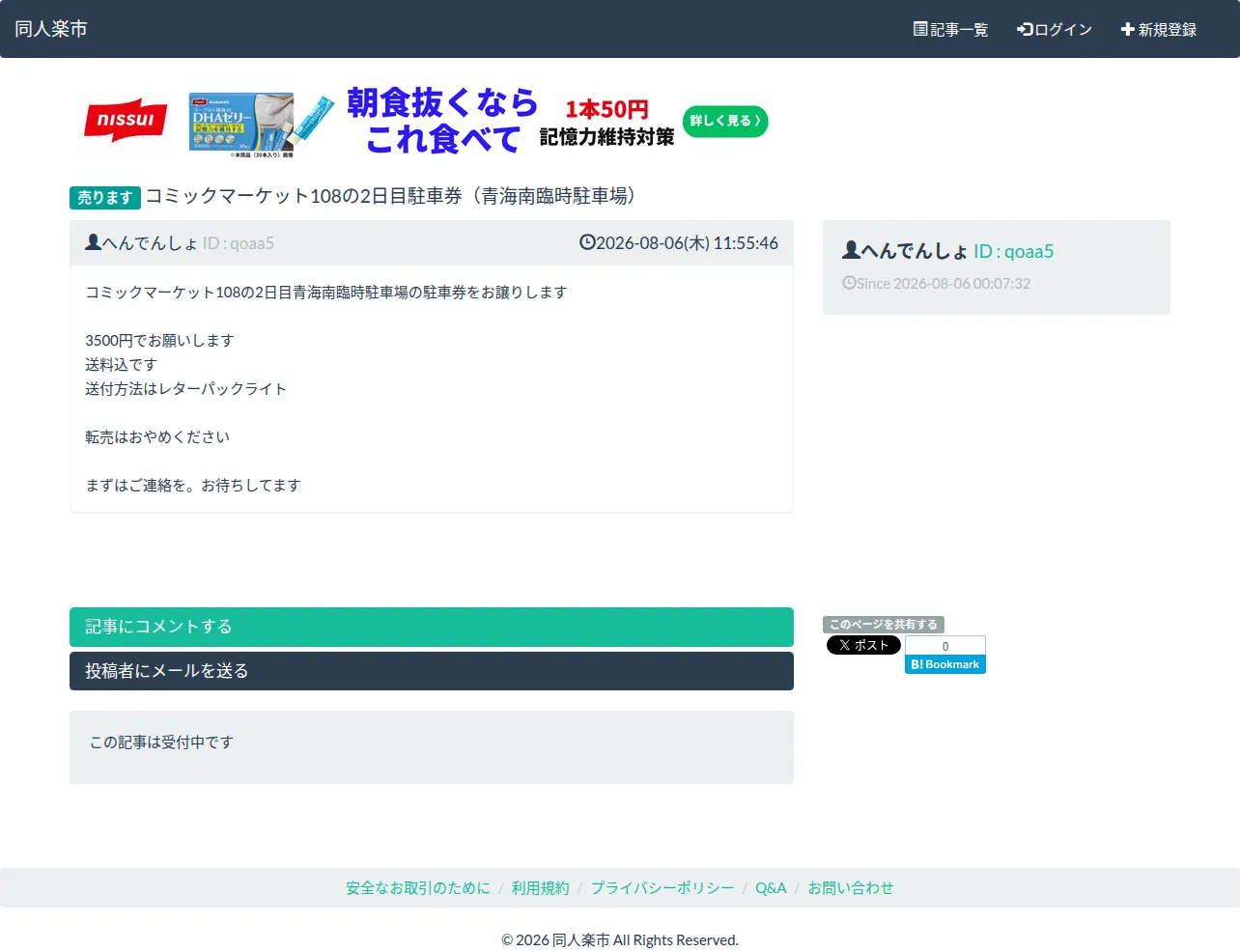Click the Hatena B! Bookmark button
This screenshot has height=952, width=1240.
pyautogui.click(x=945, y=664)
